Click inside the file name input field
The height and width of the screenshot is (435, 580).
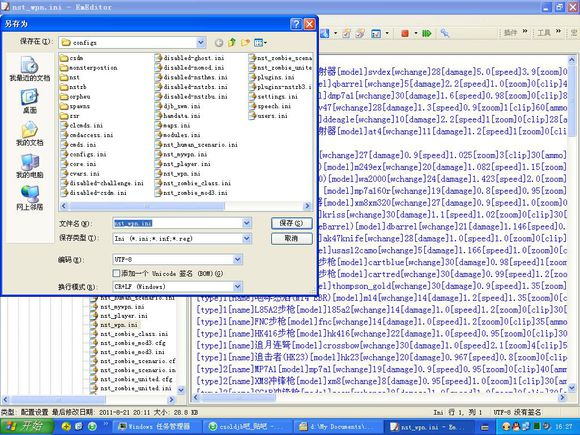tap(178, 223)
